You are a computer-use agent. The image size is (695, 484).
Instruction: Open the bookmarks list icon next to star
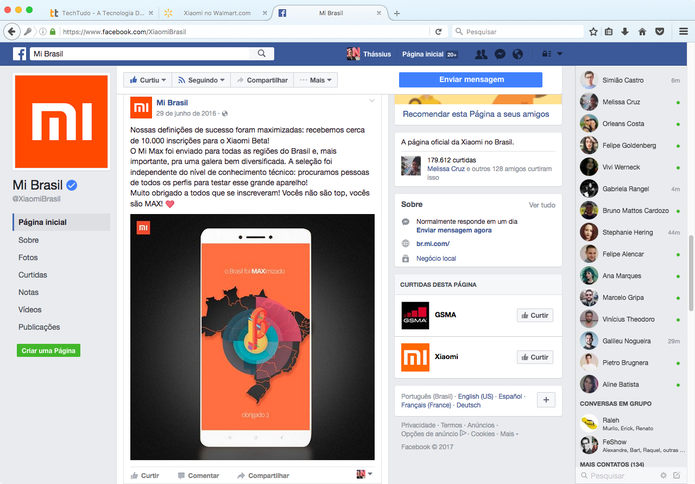(609, 31)
